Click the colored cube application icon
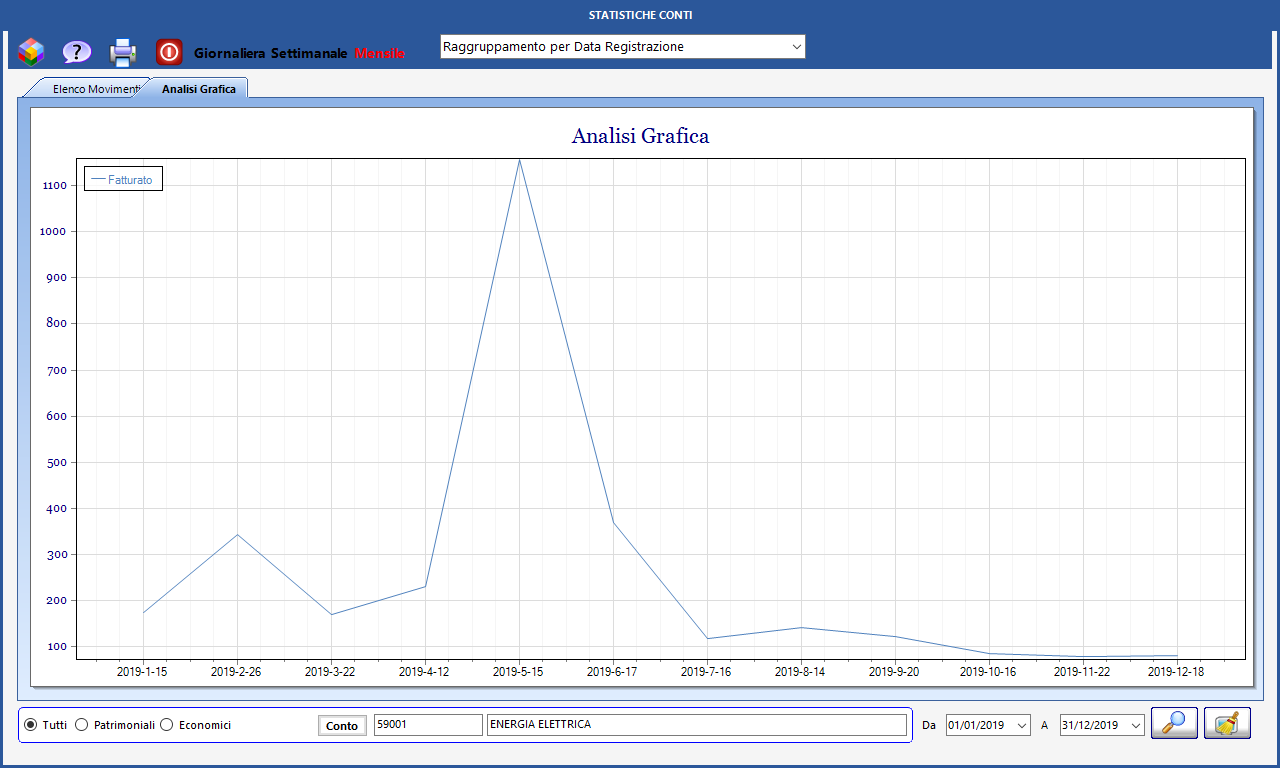The image size is (1280, 768). click(x=31, y=51)
